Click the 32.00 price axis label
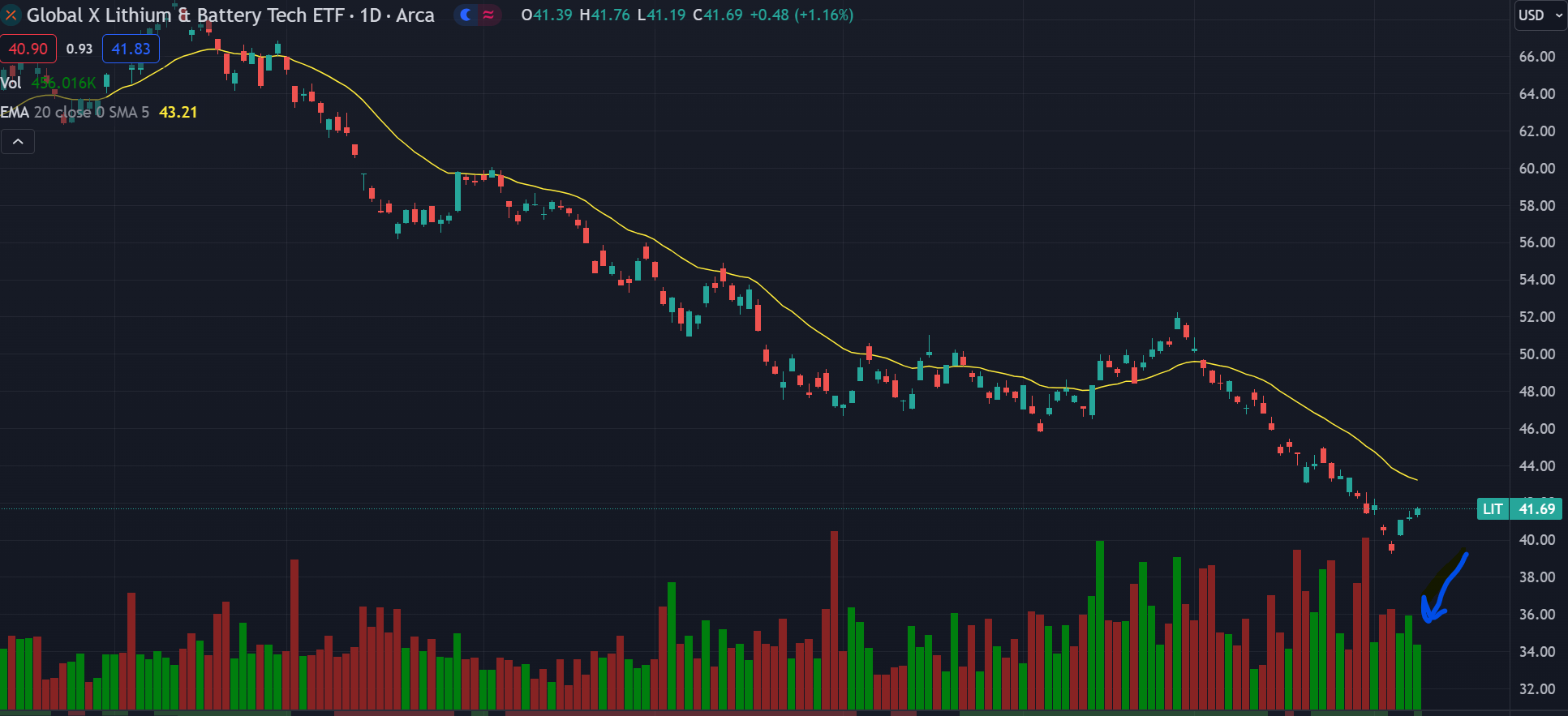Viewport: 1568px width, 716px height. pos(1537,689)
